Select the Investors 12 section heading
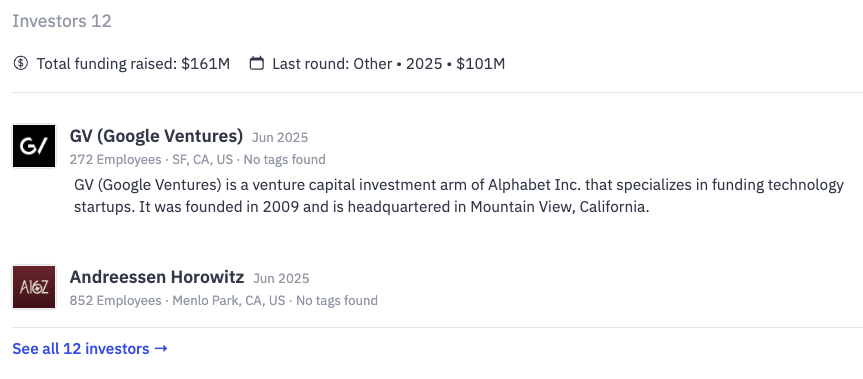Image resolution: width=863 pixels, height=379 pixels. (62, 21)
